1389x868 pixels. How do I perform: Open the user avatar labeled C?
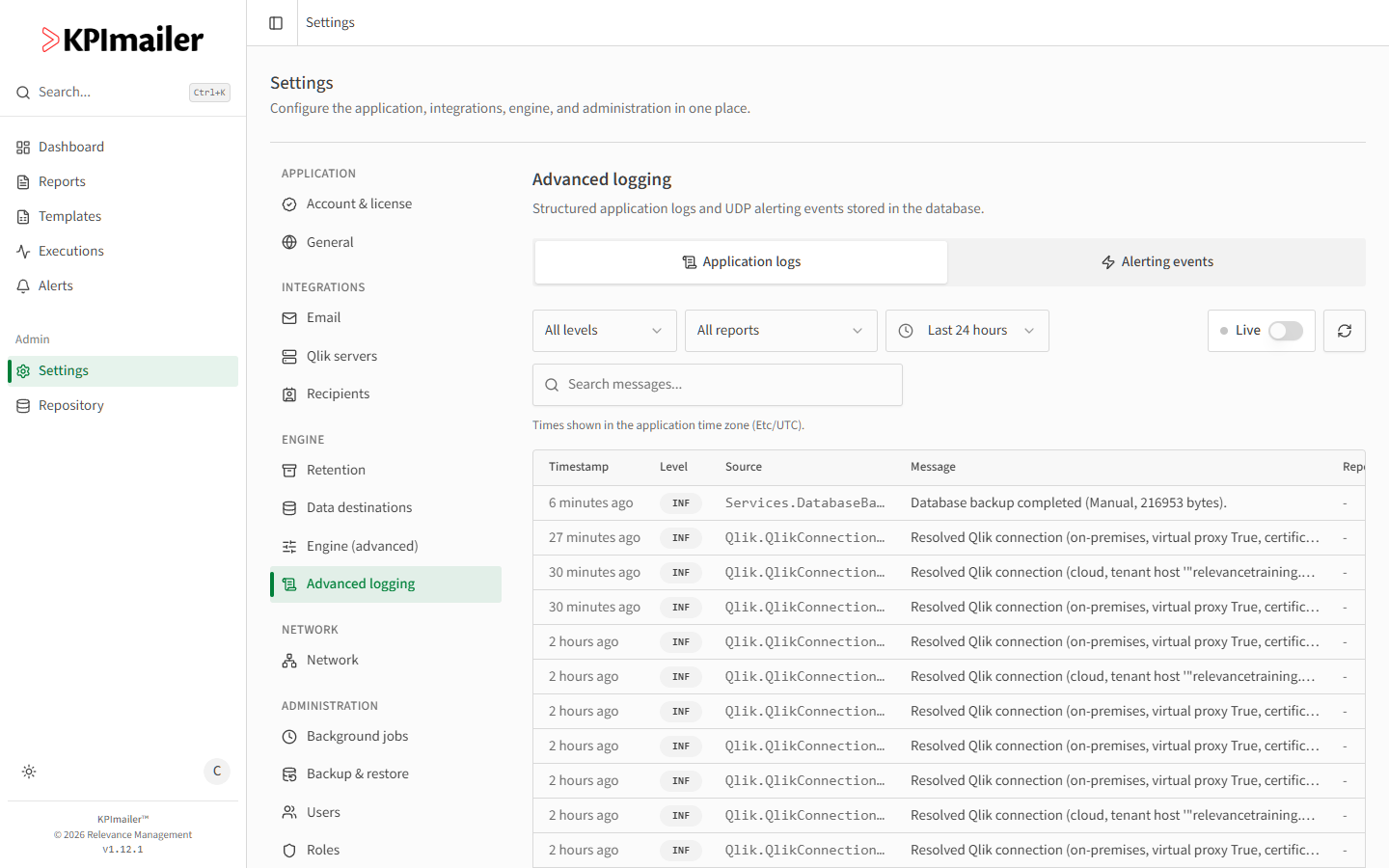pos(217,771)
